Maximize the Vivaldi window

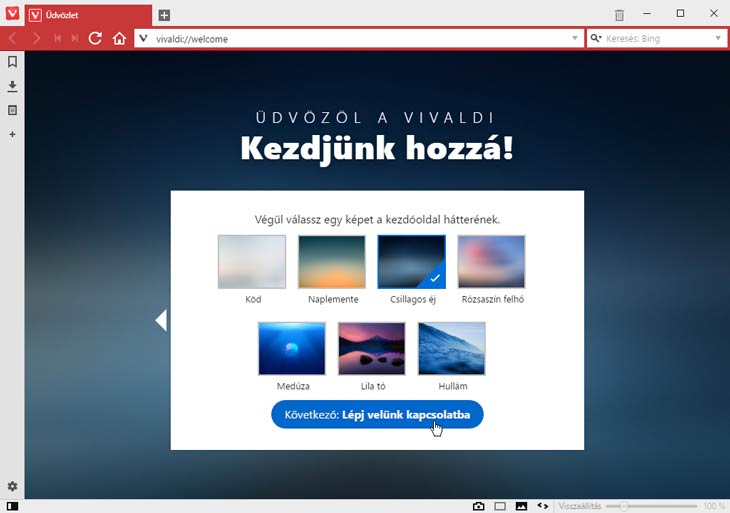680,14
